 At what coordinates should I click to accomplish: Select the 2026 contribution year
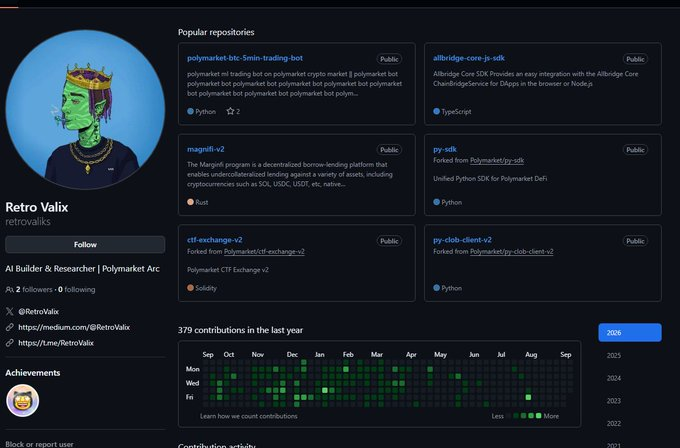tap(630, 333)
